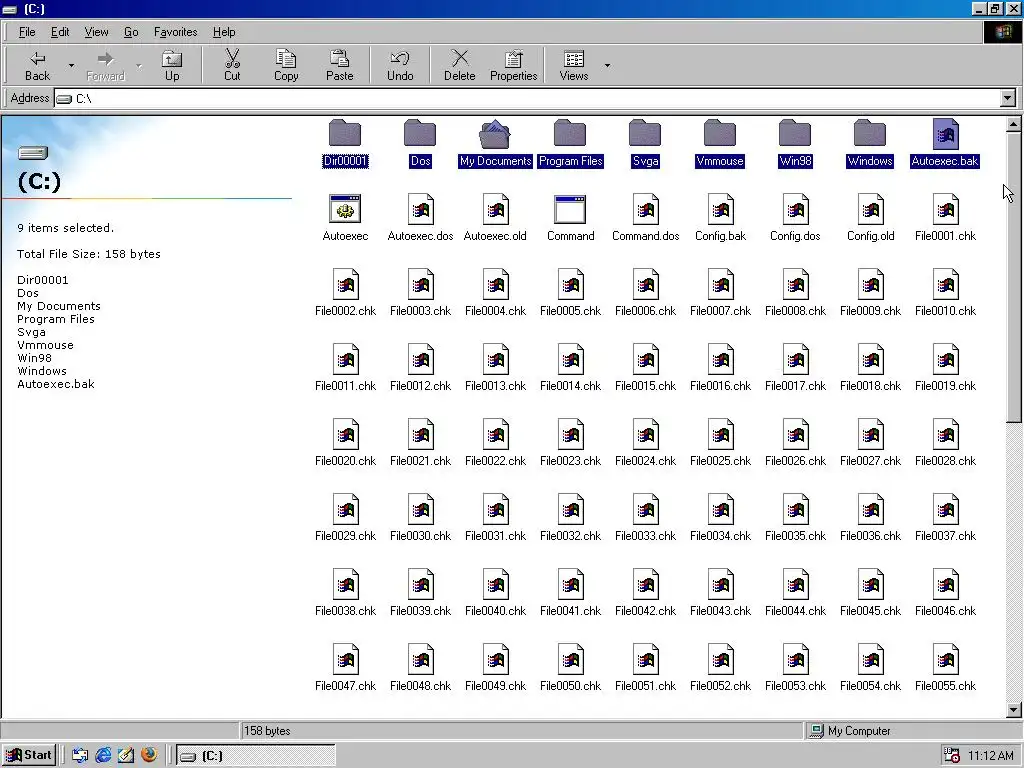Click the Task Scheduler tray icon
This screenshot has height=768, width=1024.
pos(952,756)
